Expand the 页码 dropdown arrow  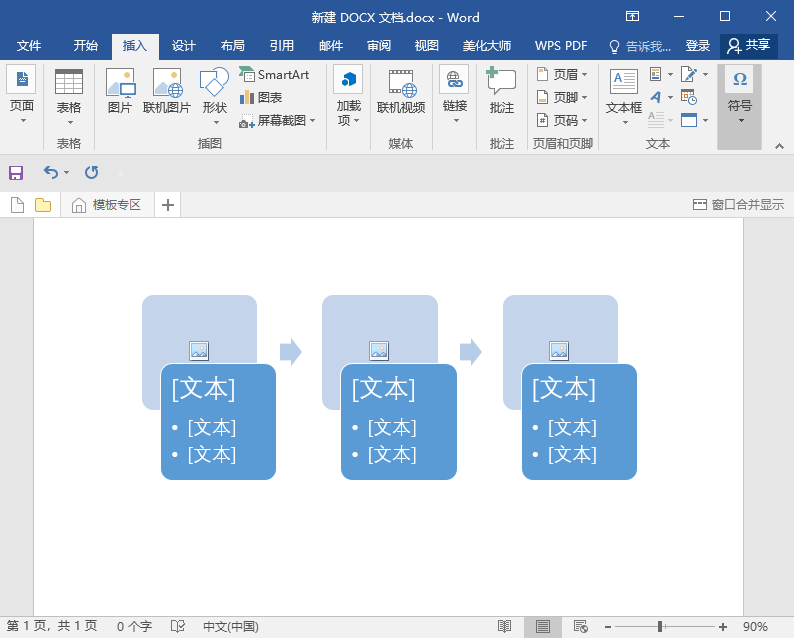coord(584,121)
